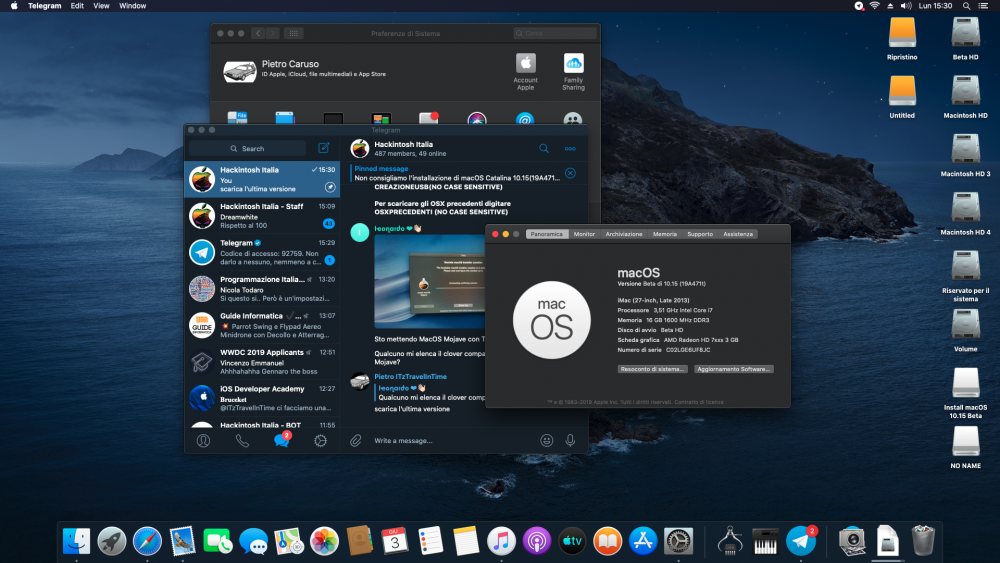Viewport: 1000px width, 563px height.
Task: Open the WWDC 2019 Applicants chat
Action: click(262, 361)
